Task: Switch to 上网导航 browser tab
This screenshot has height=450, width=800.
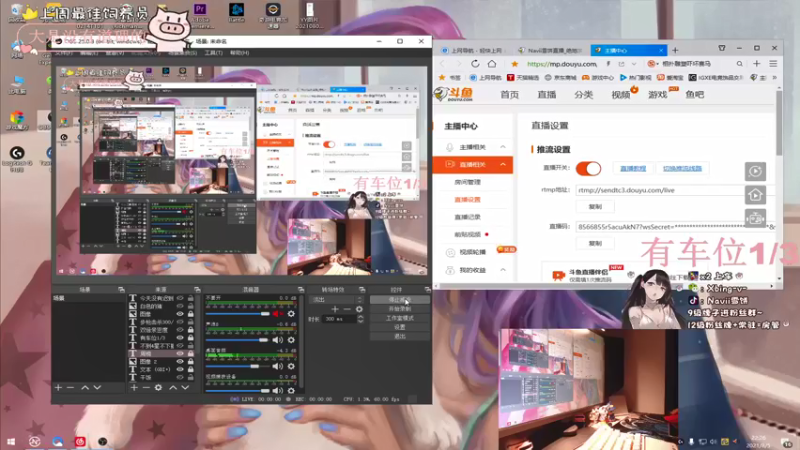Action: click(x=476, y=51)
